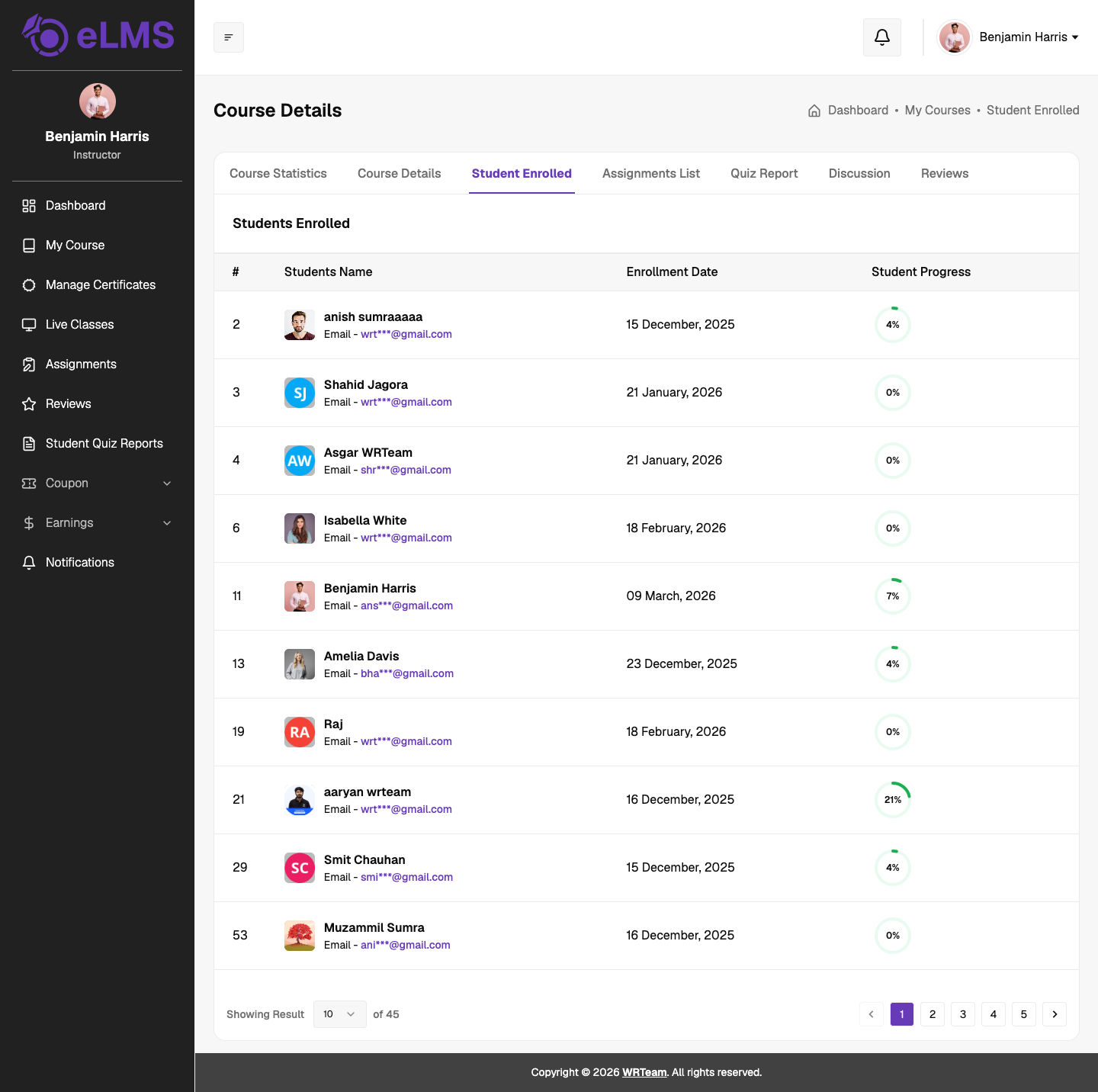This screenshot has height=1092, width=1098.
Task: Click the Shahid Jagora SJ avatar
Action: [x=300, y=393]
